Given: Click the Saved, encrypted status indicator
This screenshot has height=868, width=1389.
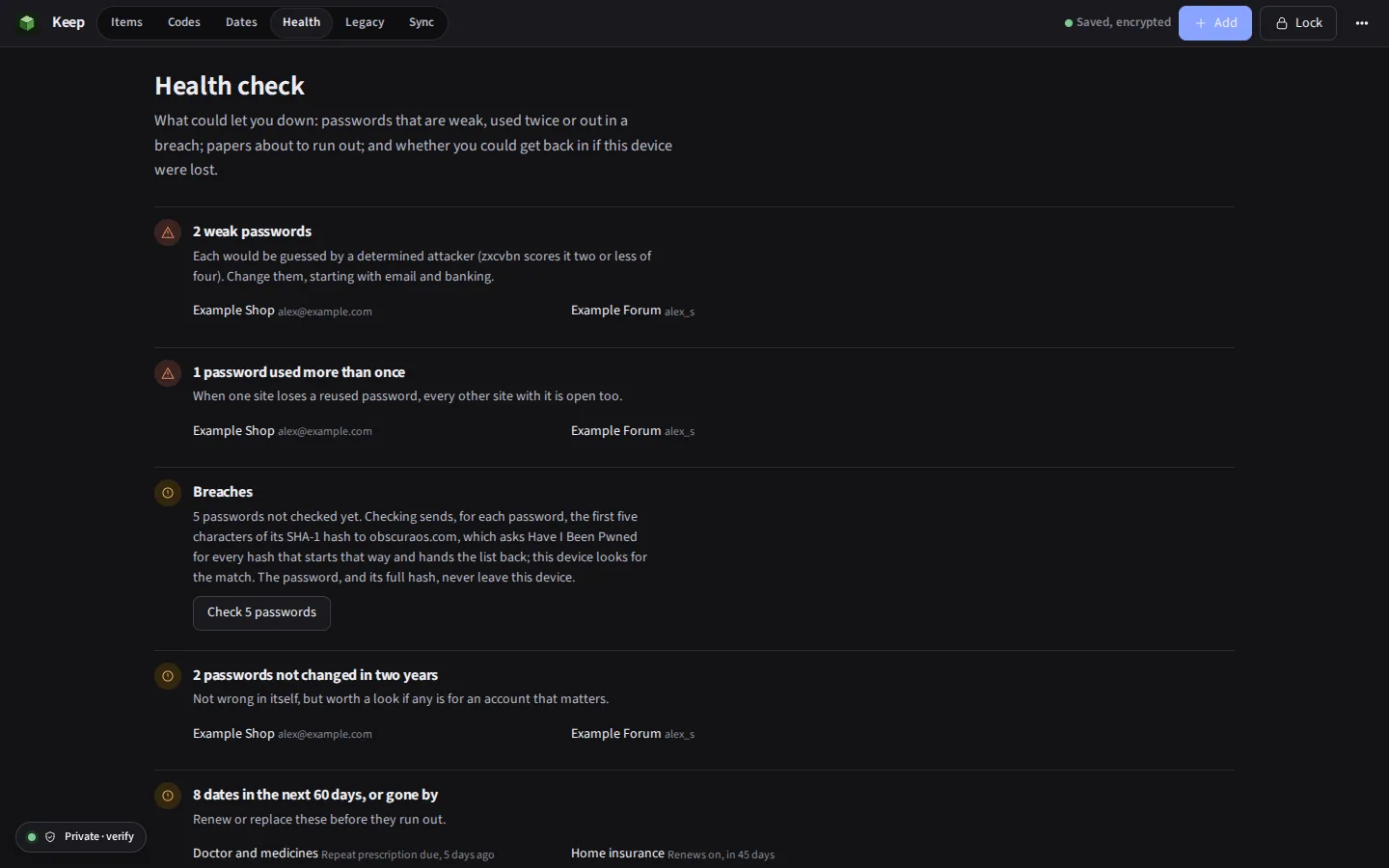Looking at the screenshot, I should (x=1118, y=22).
